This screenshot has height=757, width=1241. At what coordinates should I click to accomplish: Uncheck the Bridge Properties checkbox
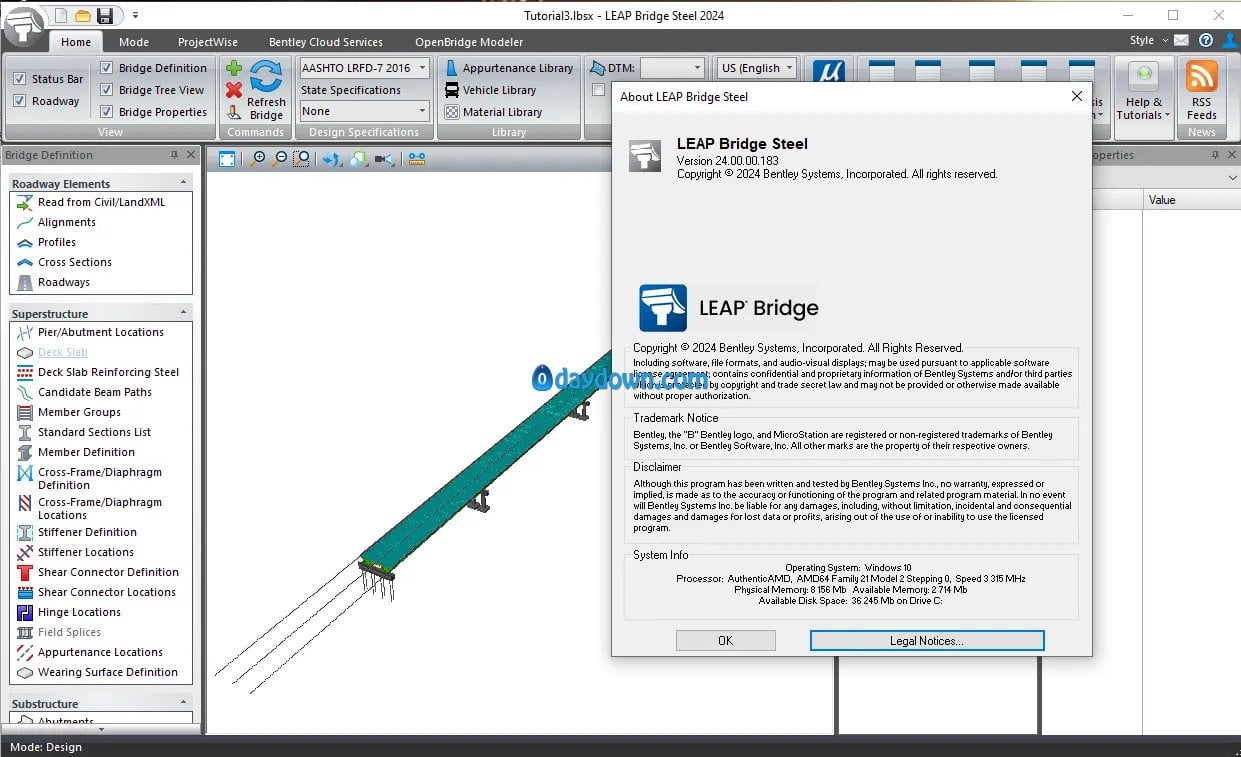coord(107,112)
